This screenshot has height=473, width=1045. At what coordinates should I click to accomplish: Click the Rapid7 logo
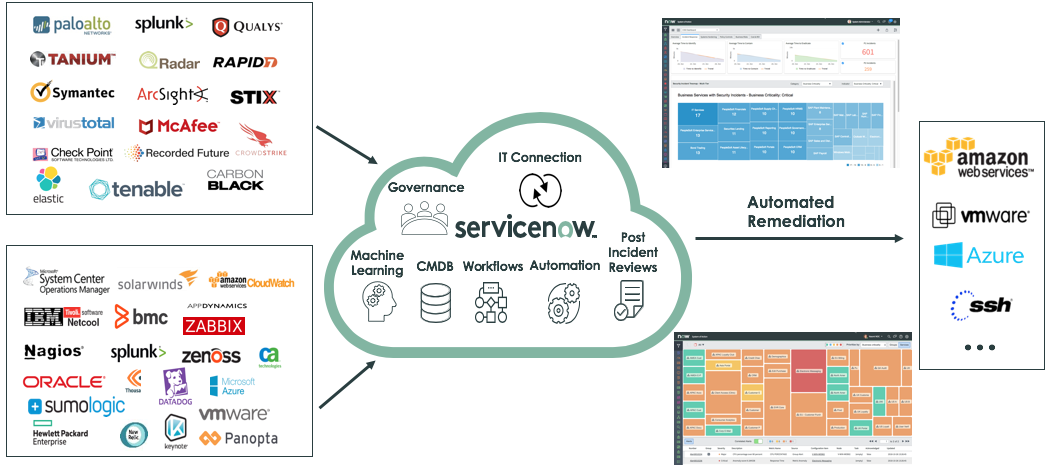click(x=245, y=62)
